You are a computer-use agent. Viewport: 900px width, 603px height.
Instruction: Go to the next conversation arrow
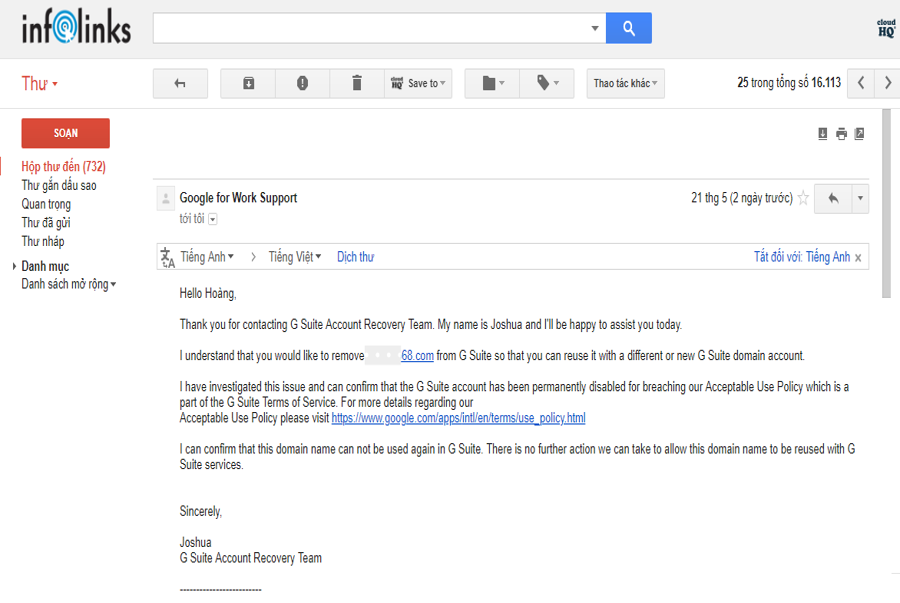[886, 83]
